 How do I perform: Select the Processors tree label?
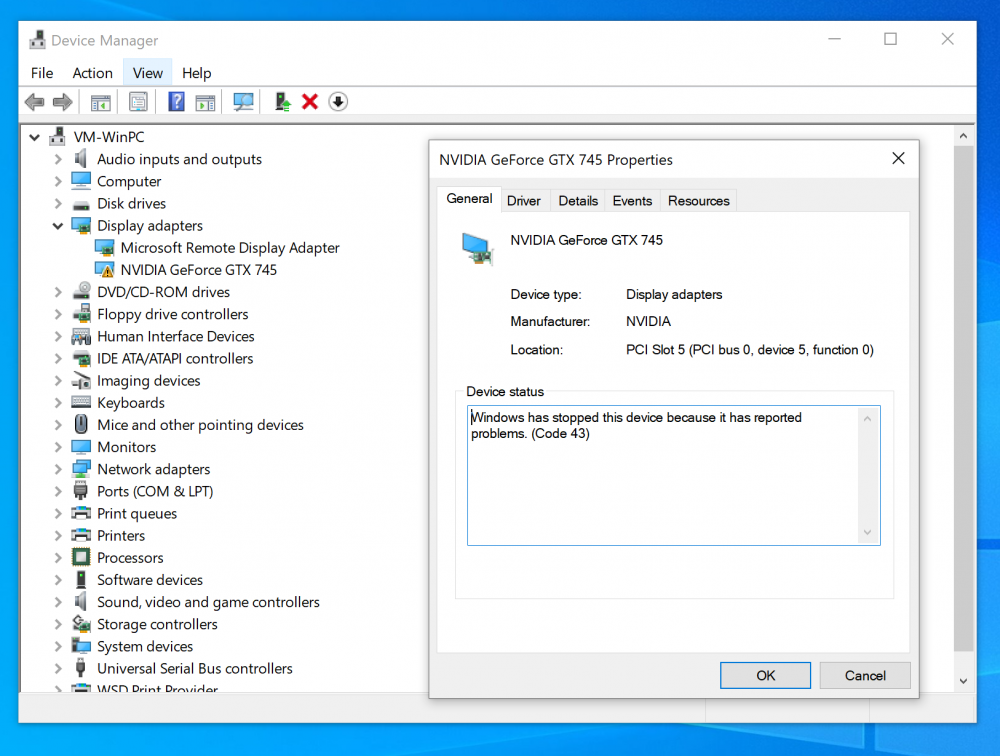(130, 558)
